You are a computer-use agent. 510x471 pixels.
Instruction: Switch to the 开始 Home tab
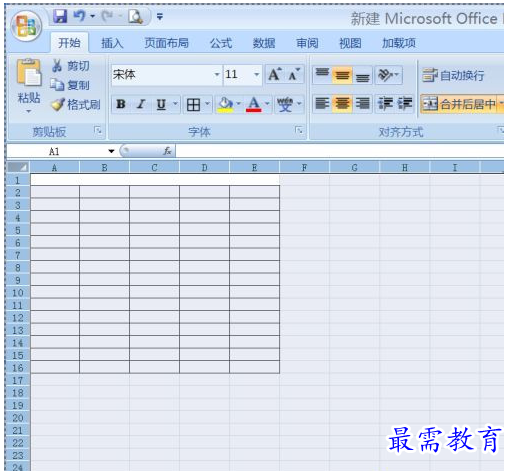click(69, 43)
